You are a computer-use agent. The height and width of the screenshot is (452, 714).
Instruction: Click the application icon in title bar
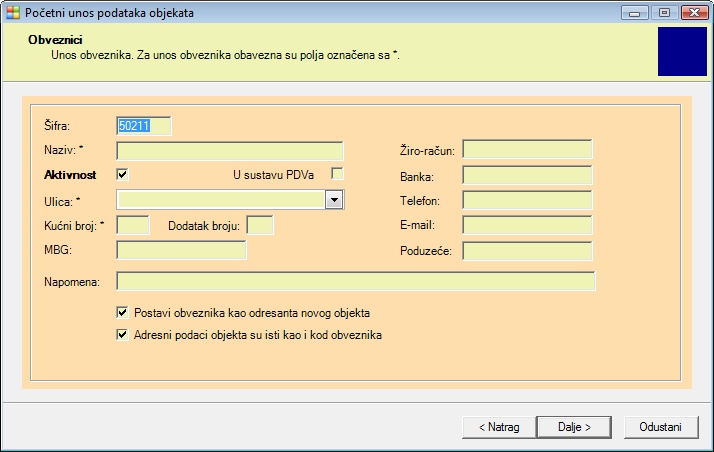(x=13, y=12)
